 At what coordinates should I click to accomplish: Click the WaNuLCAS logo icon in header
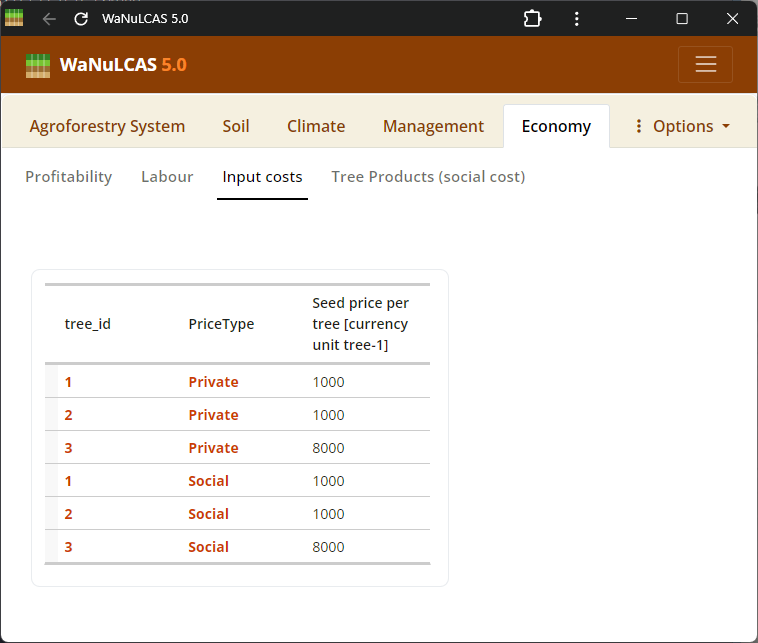[37, 65]
